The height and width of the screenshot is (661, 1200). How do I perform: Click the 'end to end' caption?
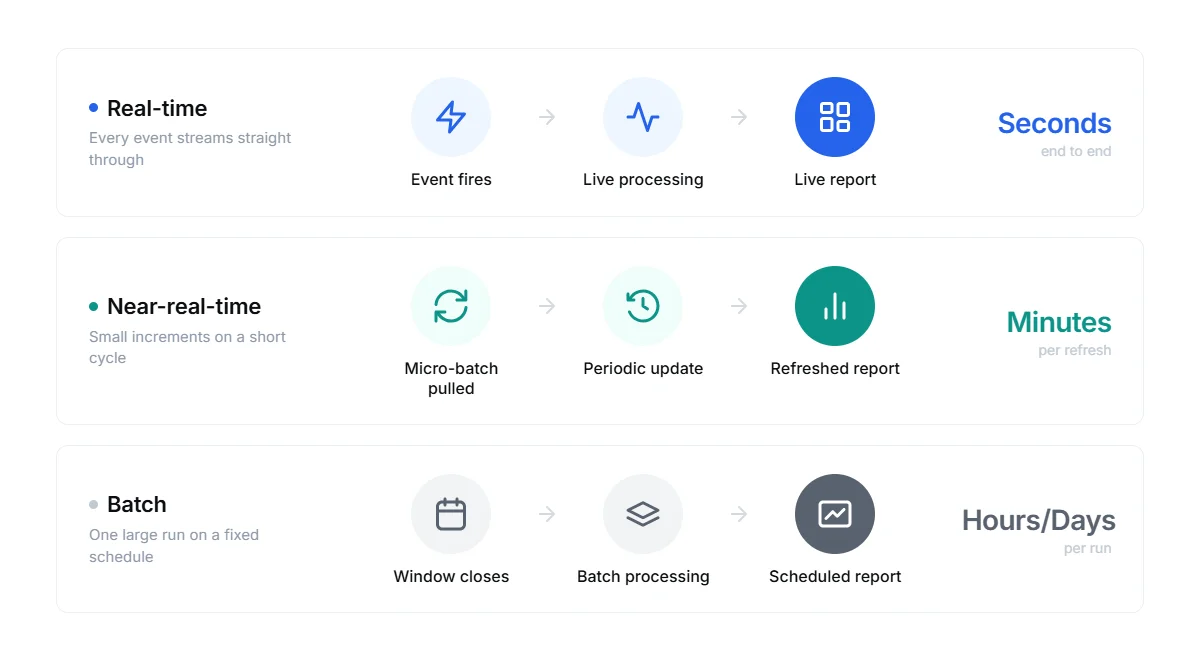pyautogui.click(x=1076, y=151)
